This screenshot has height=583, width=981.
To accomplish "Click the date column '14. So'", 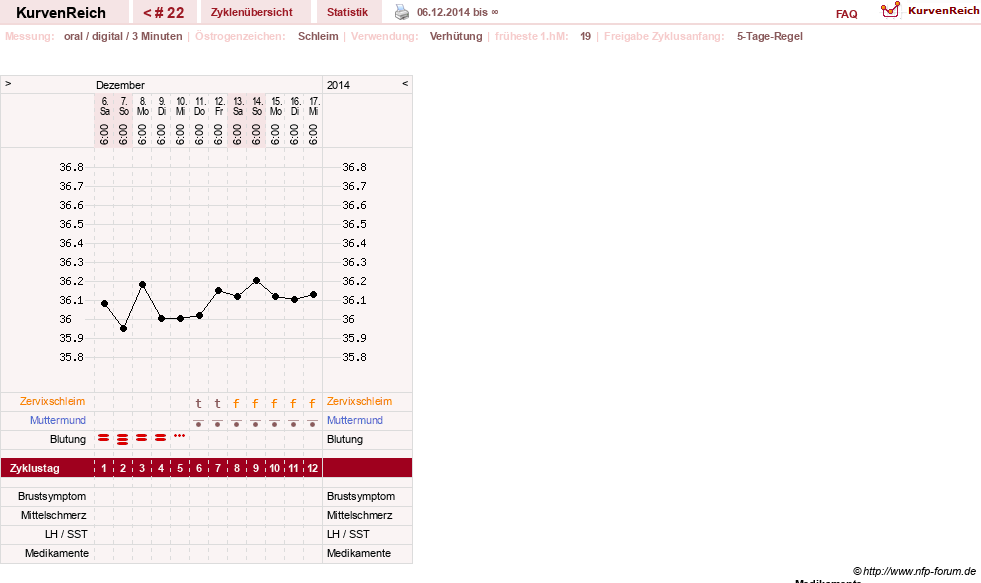I will 257,106.
